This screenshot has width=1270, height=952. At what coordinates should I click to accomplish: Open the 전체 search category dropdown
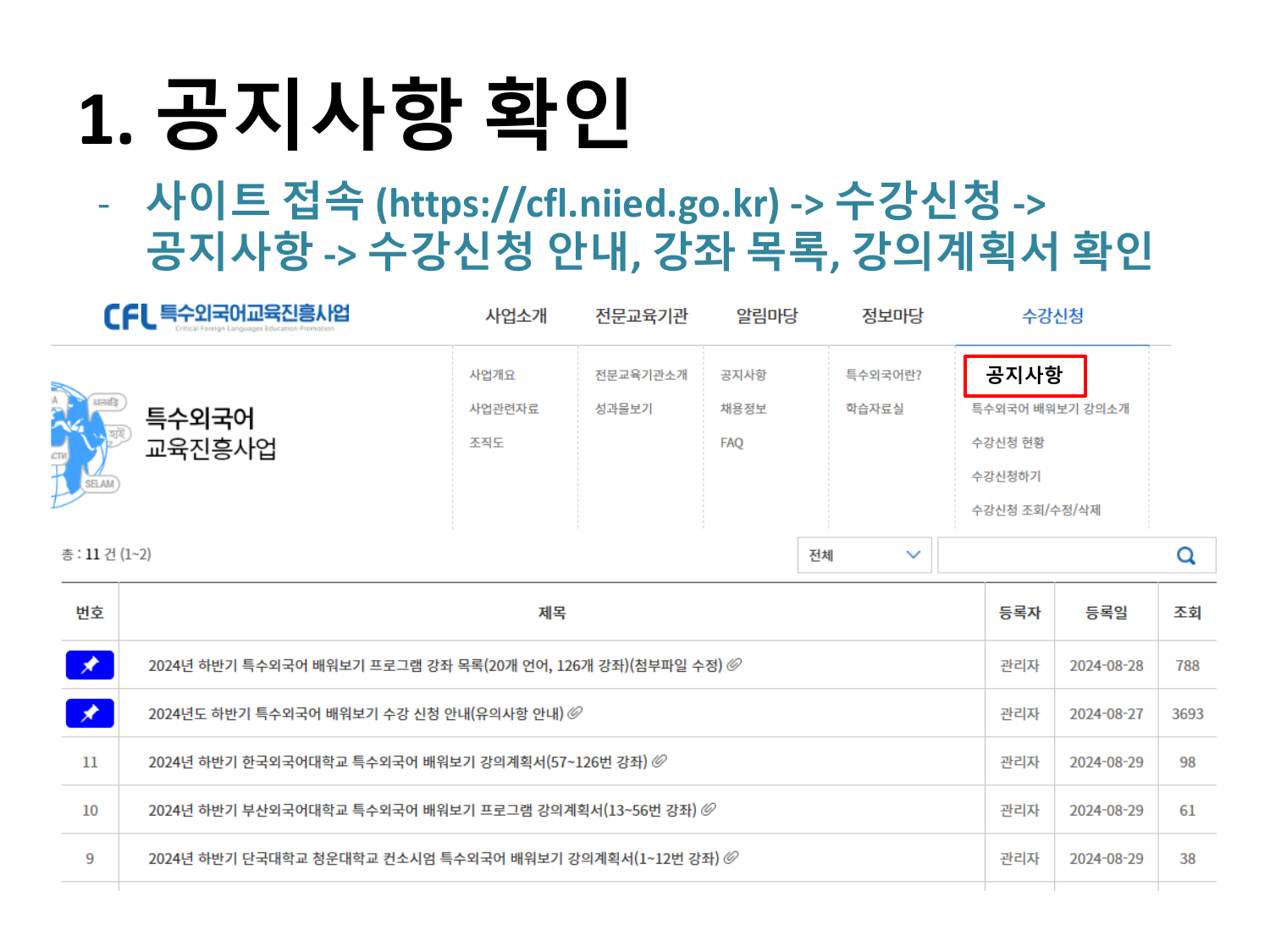(x=864, y=555)
